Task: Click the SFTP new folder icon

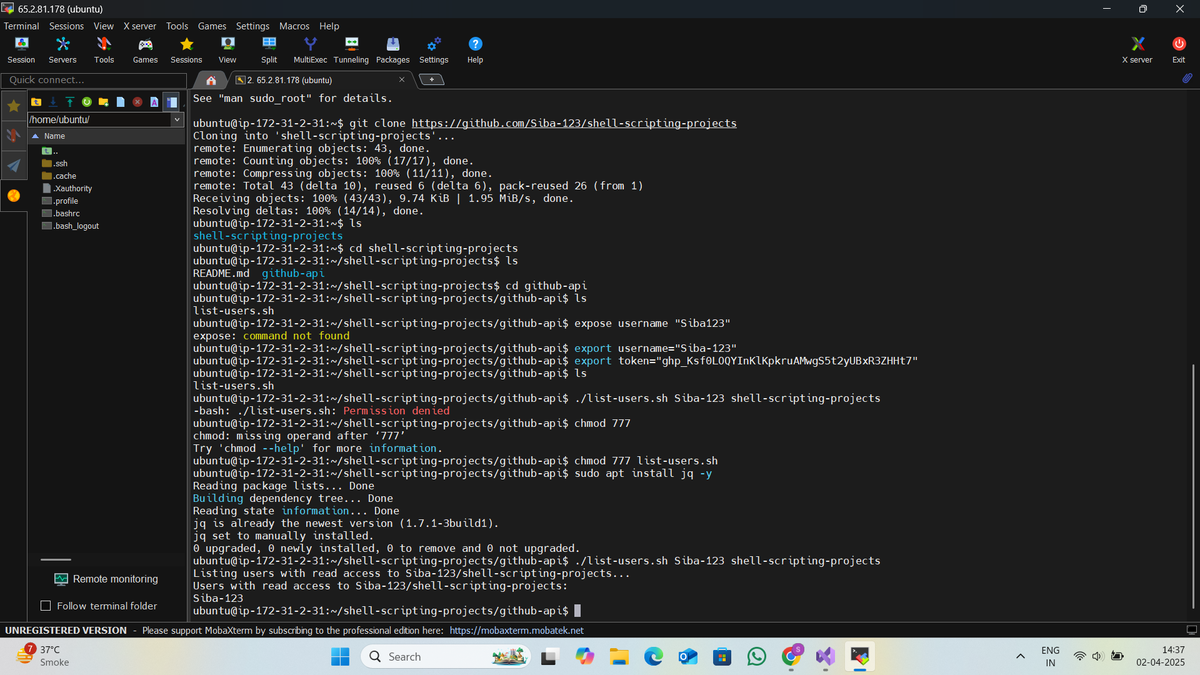Action: coord(103,101)
